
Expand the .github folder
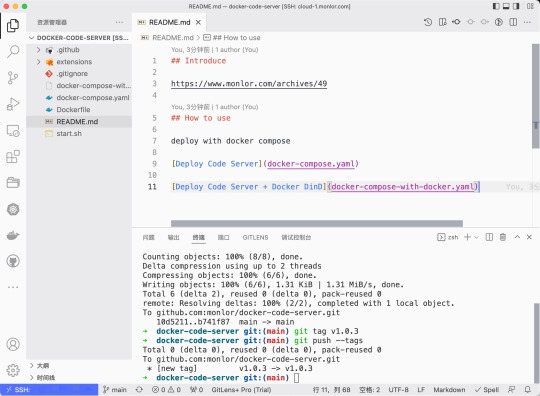click(x=39, y=50)
